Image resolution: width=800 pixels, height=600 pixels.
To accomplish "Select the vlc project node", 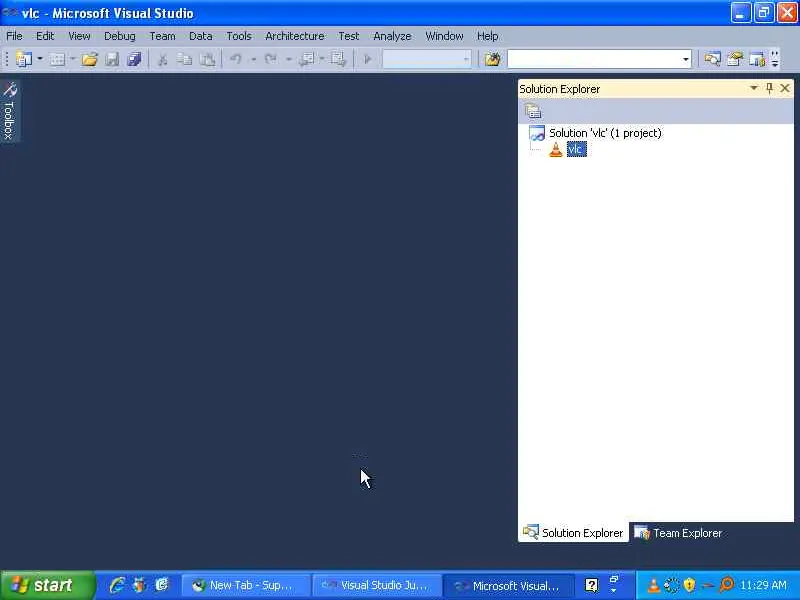I will pyautogui.click(x=577, y=149).
